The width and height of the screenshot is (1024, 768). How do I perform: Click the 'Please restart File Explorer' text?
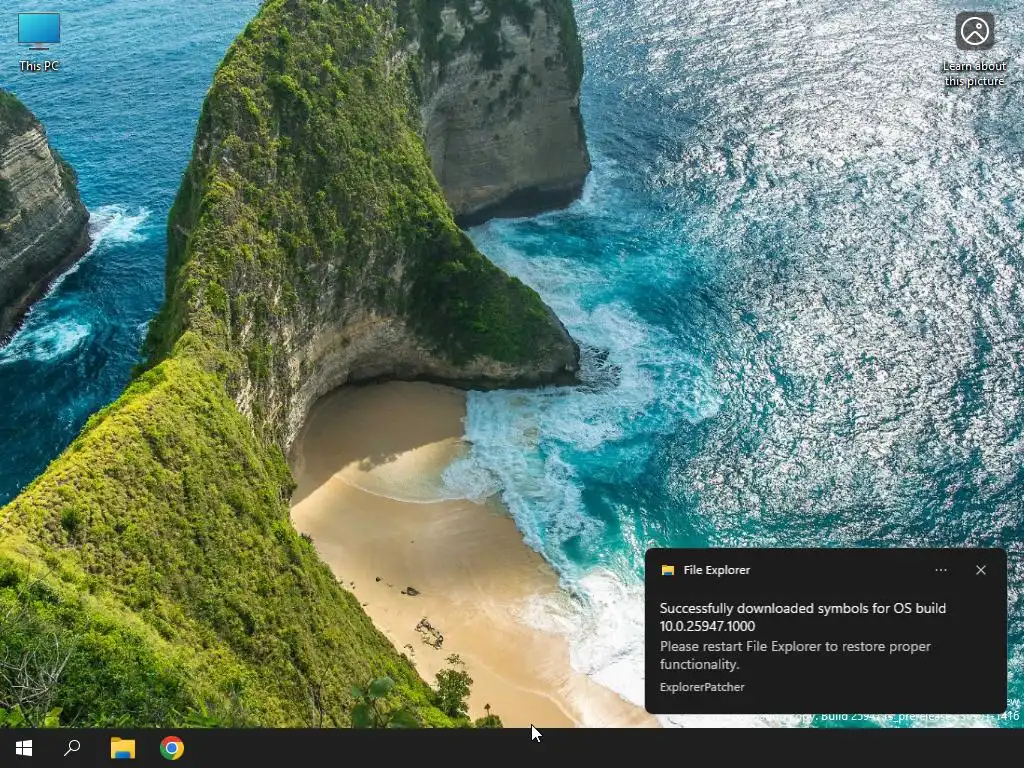pyautogui.click(x=795, y=655)
